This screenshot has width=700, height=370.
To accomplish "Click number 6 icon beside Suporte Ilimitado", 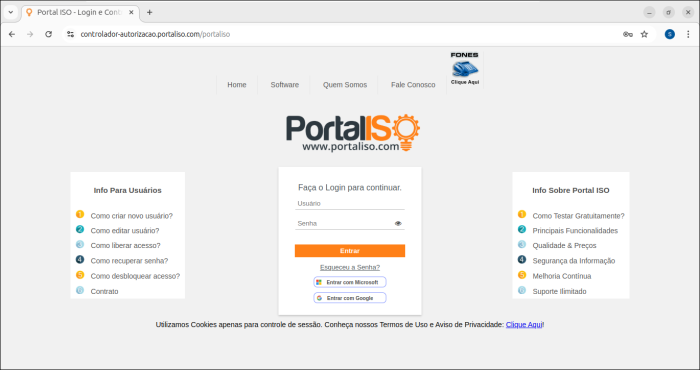I will 522,290.
